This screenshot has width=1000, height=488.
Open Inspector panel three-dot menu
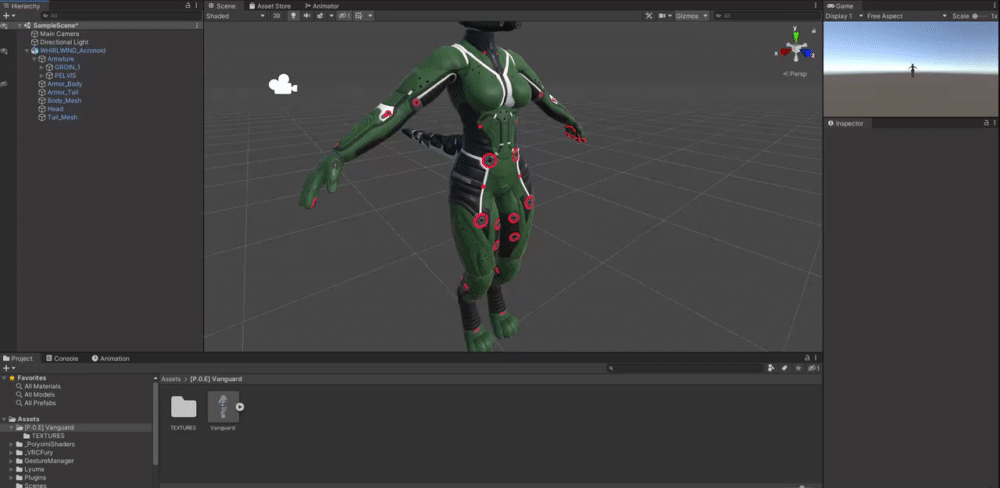point(995,123)
